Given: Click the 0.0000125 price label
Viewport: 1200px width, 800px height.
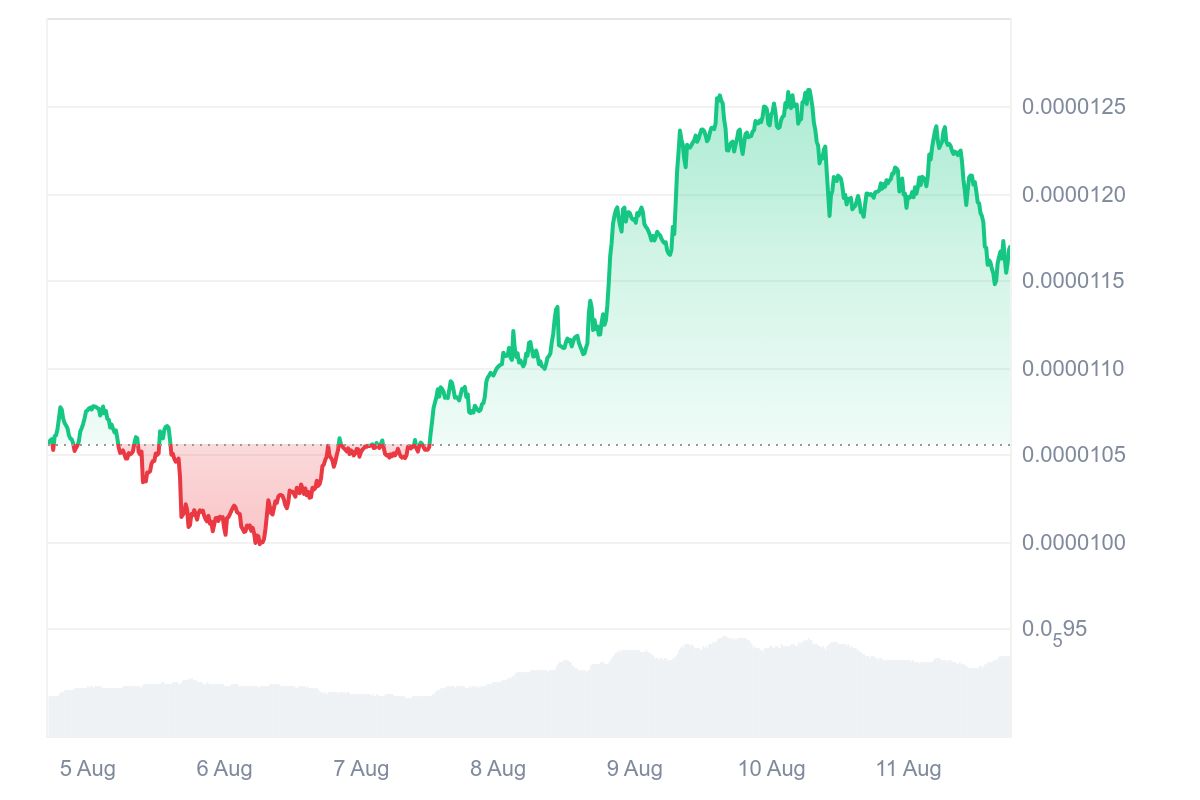Looking at the screenshot, I should pyautogui.click(x=1073, y=106).
